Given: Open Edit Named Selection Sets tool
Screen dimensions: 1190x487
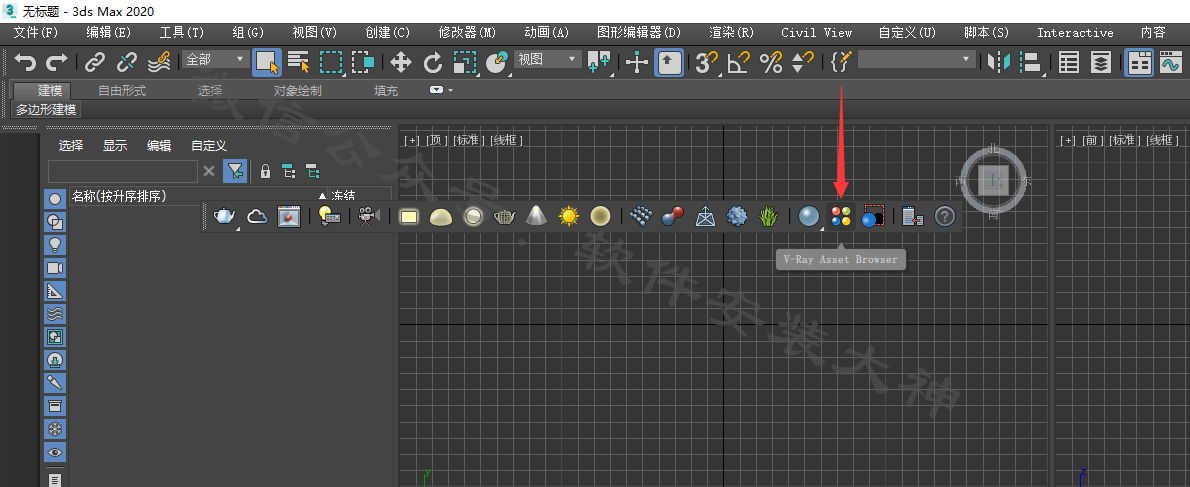Looking at the screenshot, I should pos(840,62).
